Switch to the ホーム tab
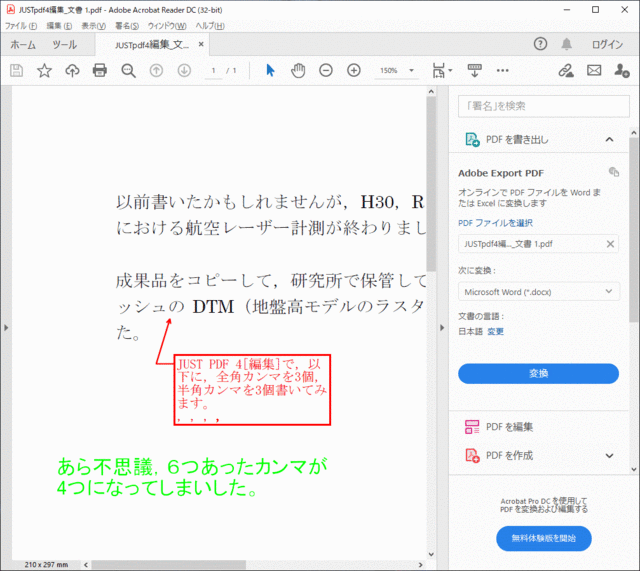 23,44
